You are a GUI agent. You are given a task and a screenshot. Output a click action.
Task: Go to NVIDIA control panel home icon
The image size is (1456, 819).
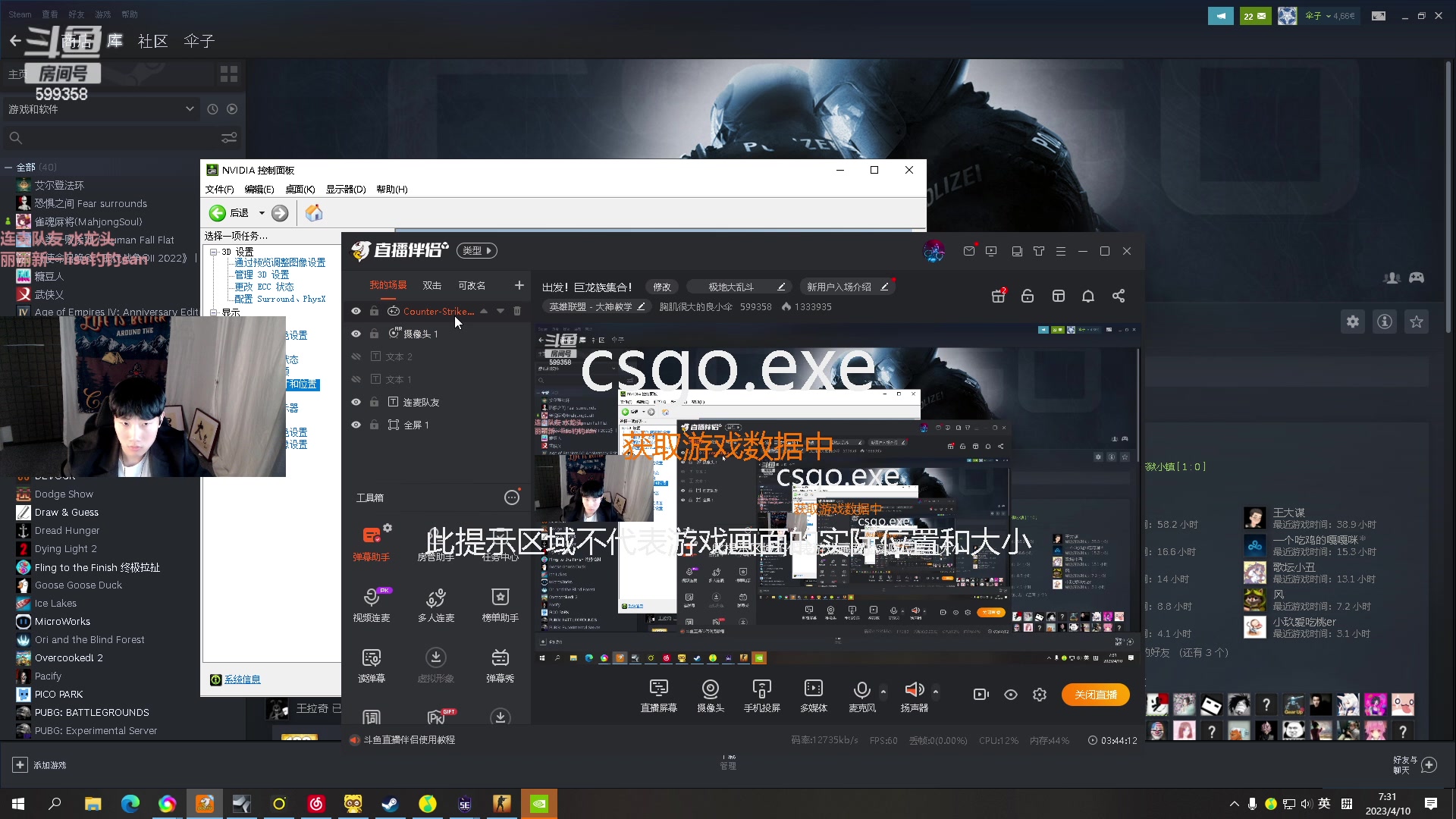pyautogui.click(x=314, y=213)
